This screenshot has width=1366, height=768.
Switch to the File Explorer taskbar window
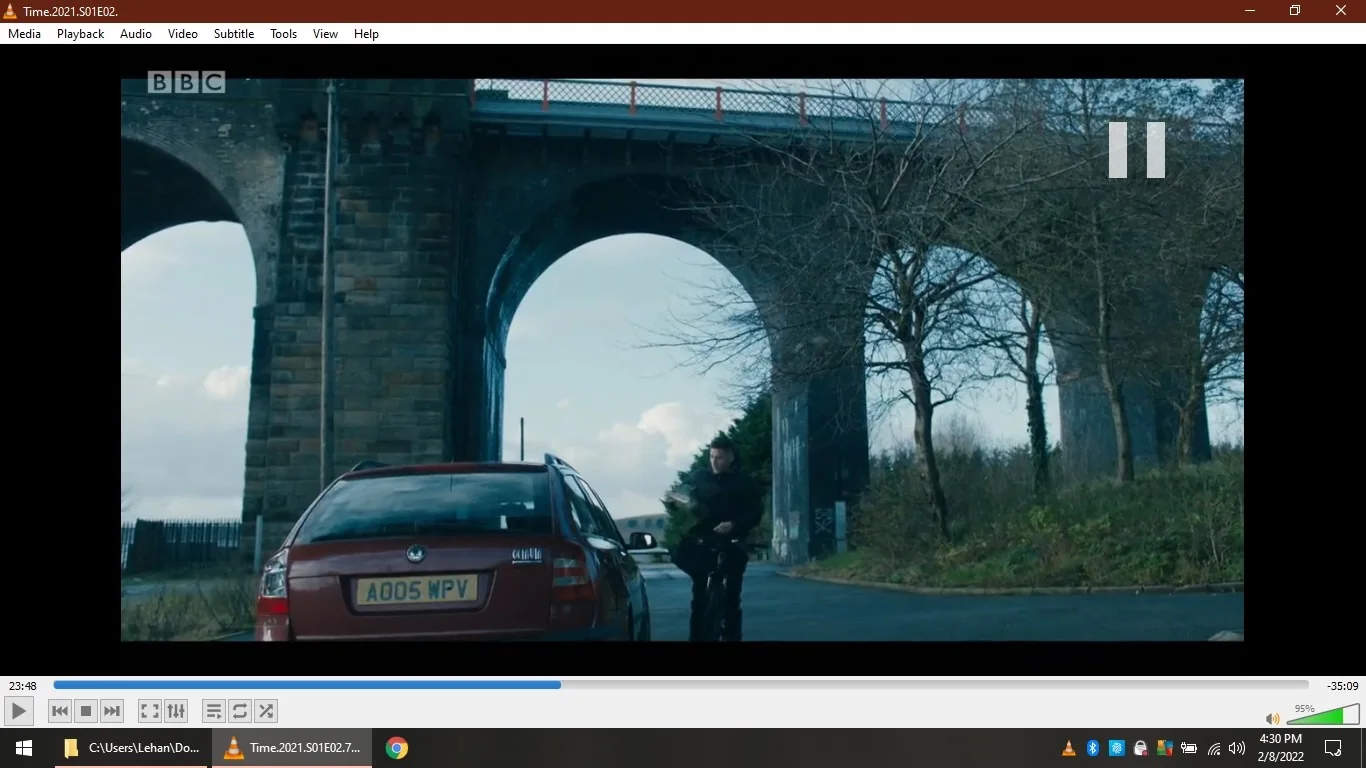[x=132, y=748]
